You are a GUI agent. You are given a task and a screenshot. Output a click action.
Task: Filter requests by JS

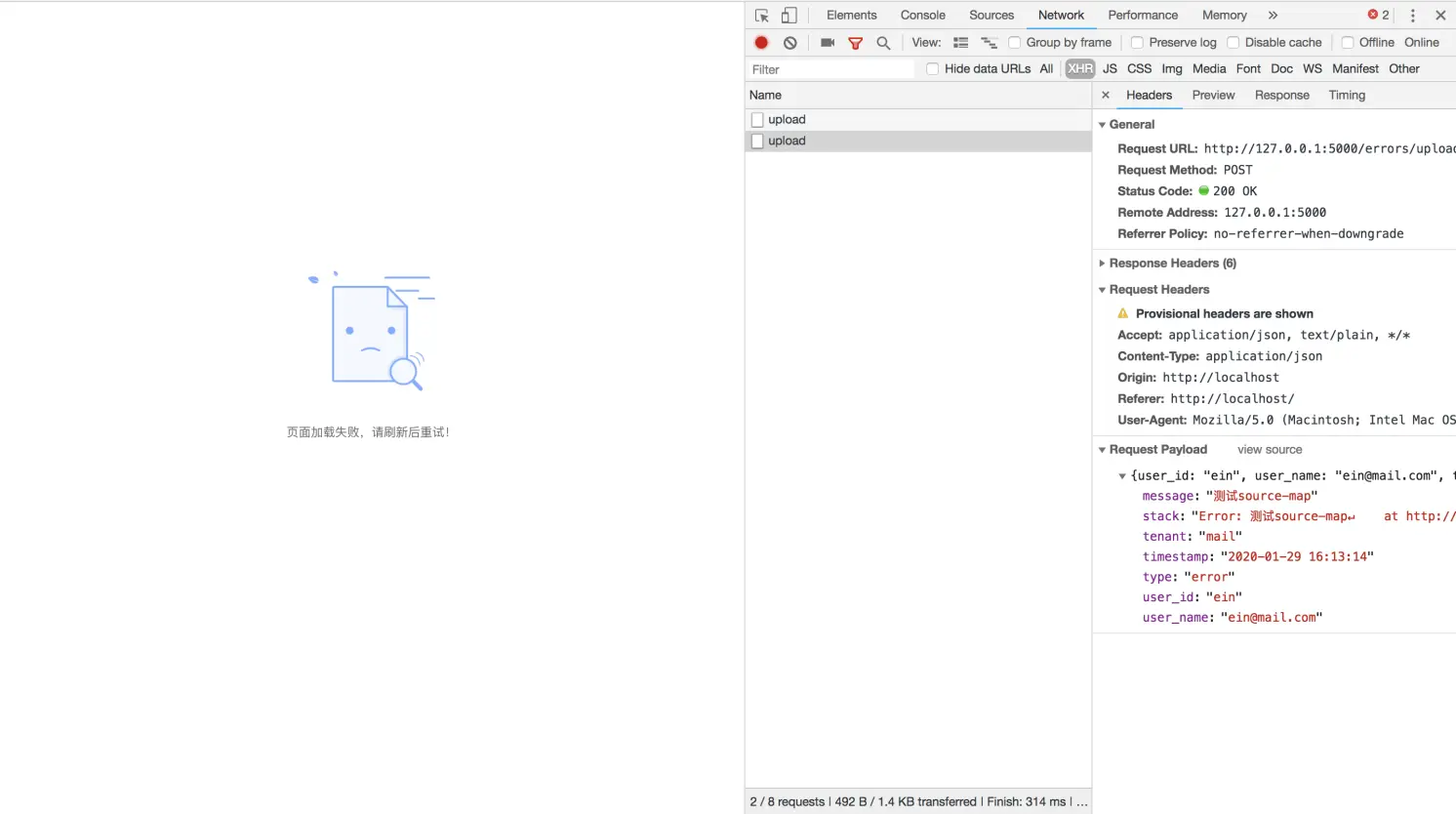tap(1110, 69)
